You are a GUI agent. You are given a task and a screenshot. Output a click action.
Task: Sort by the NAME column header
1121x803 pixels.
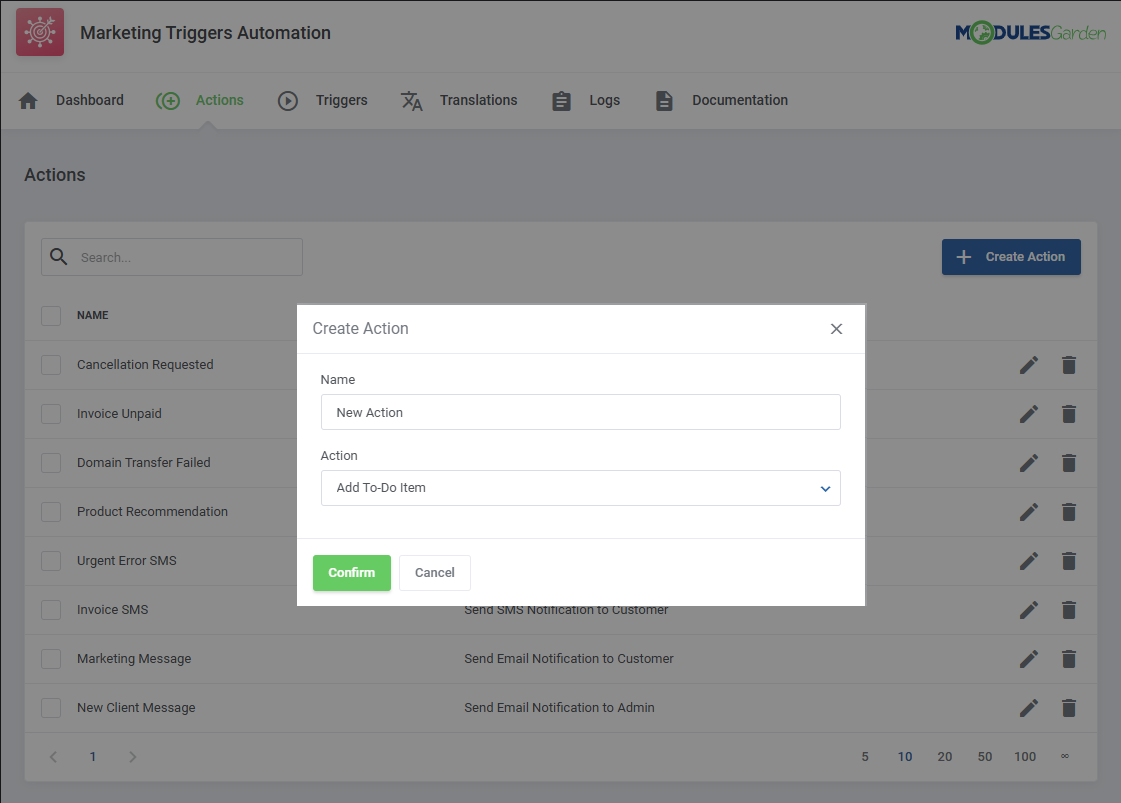93,315
